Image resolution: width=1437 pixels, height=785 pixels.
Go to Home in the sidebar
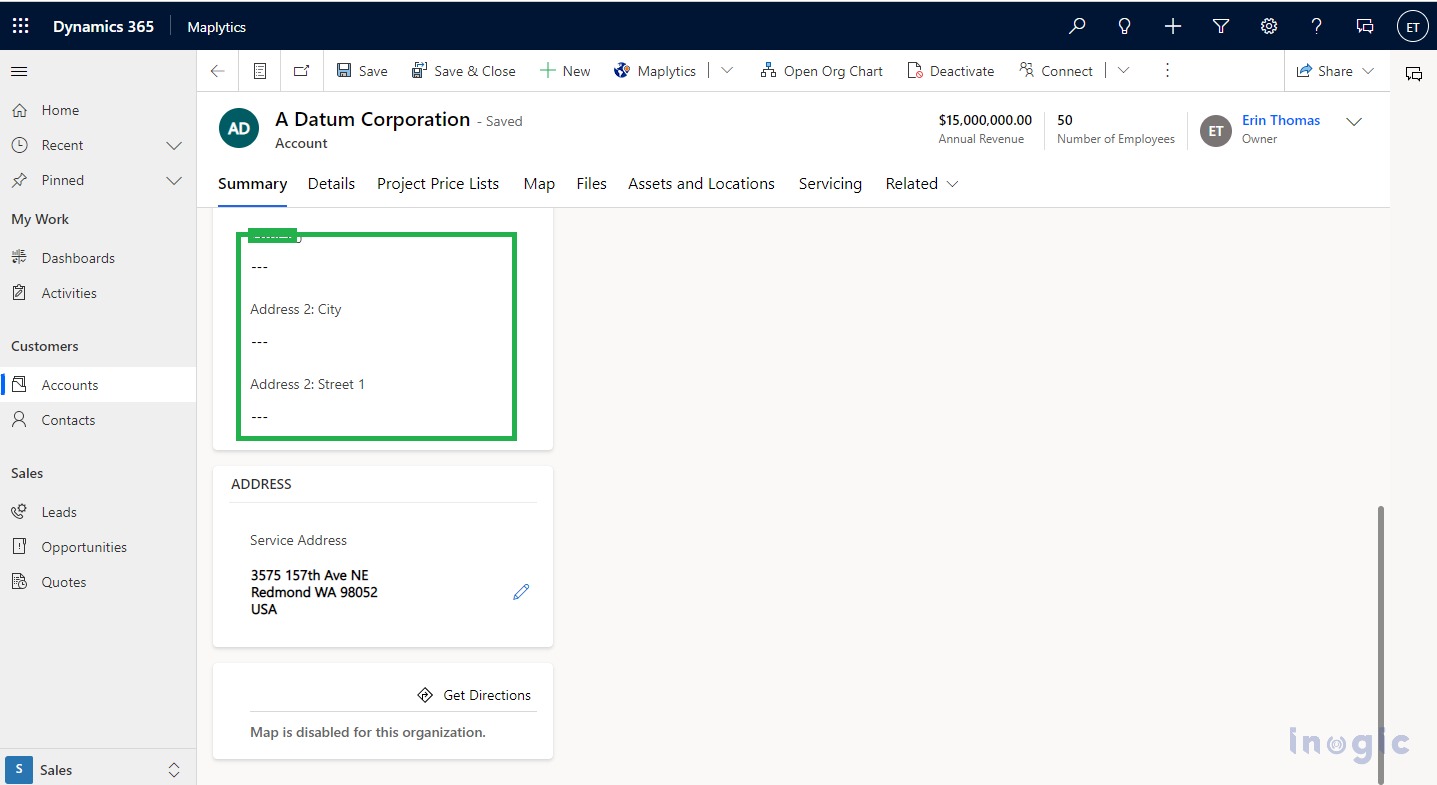click(98, 110)
